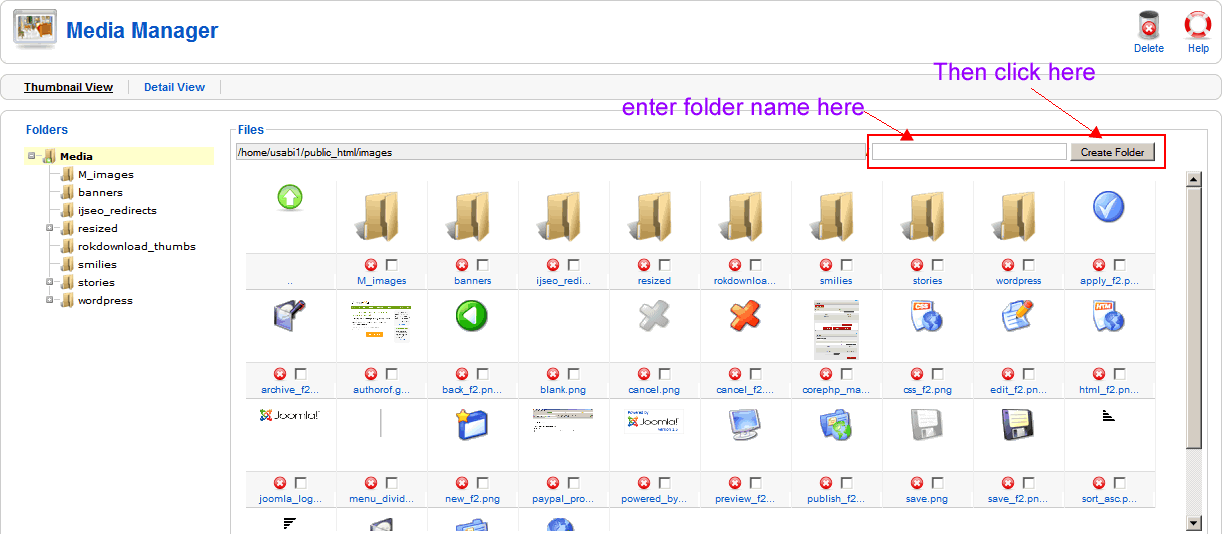
Task: Select the checkbox under smilies folder
Action: tap(847, 265)
